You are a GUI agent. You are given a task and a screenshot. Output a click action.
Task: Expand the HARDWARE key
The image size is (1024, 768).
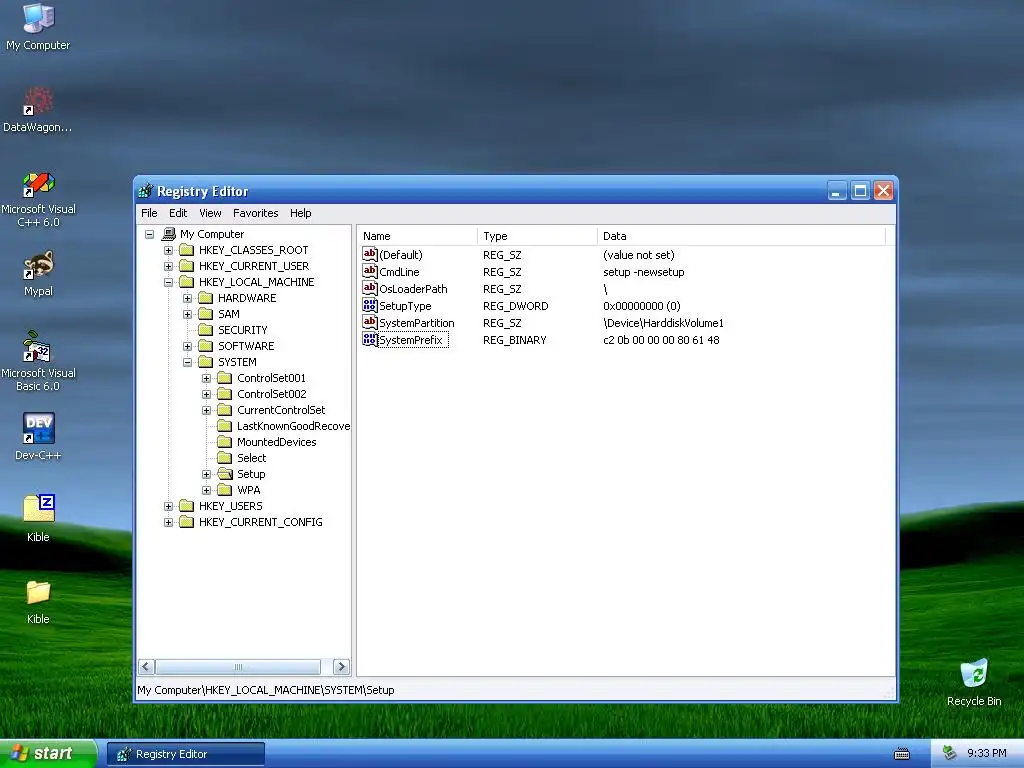coord(187,298)
